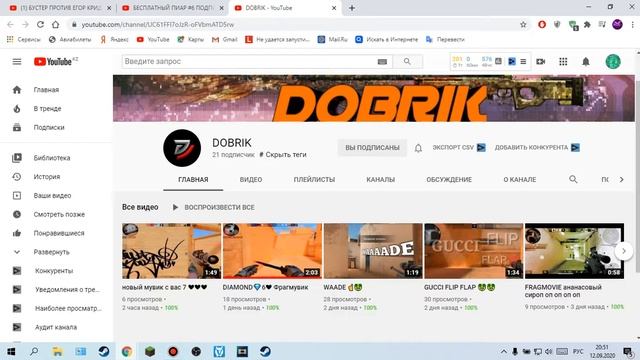The width and height of the screenshot is (640, 360).
Task: Click the search magnifier button
Action: click(x=407, y=61)
